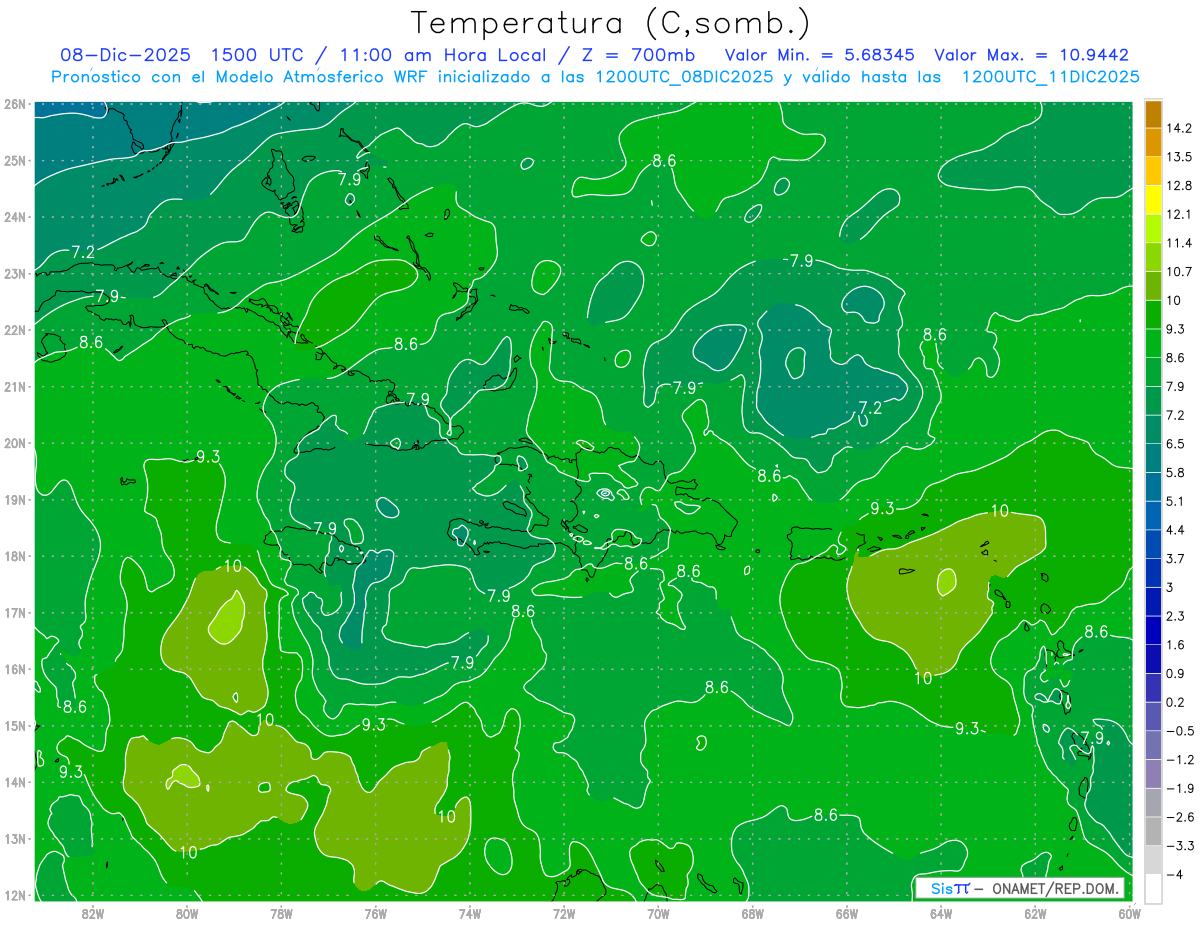Viewport: 1200px width, 927px height.
Task: Click the '1200UTC_11DIC2025' valid-until timestamp
Action: (x=1050, y=76)
